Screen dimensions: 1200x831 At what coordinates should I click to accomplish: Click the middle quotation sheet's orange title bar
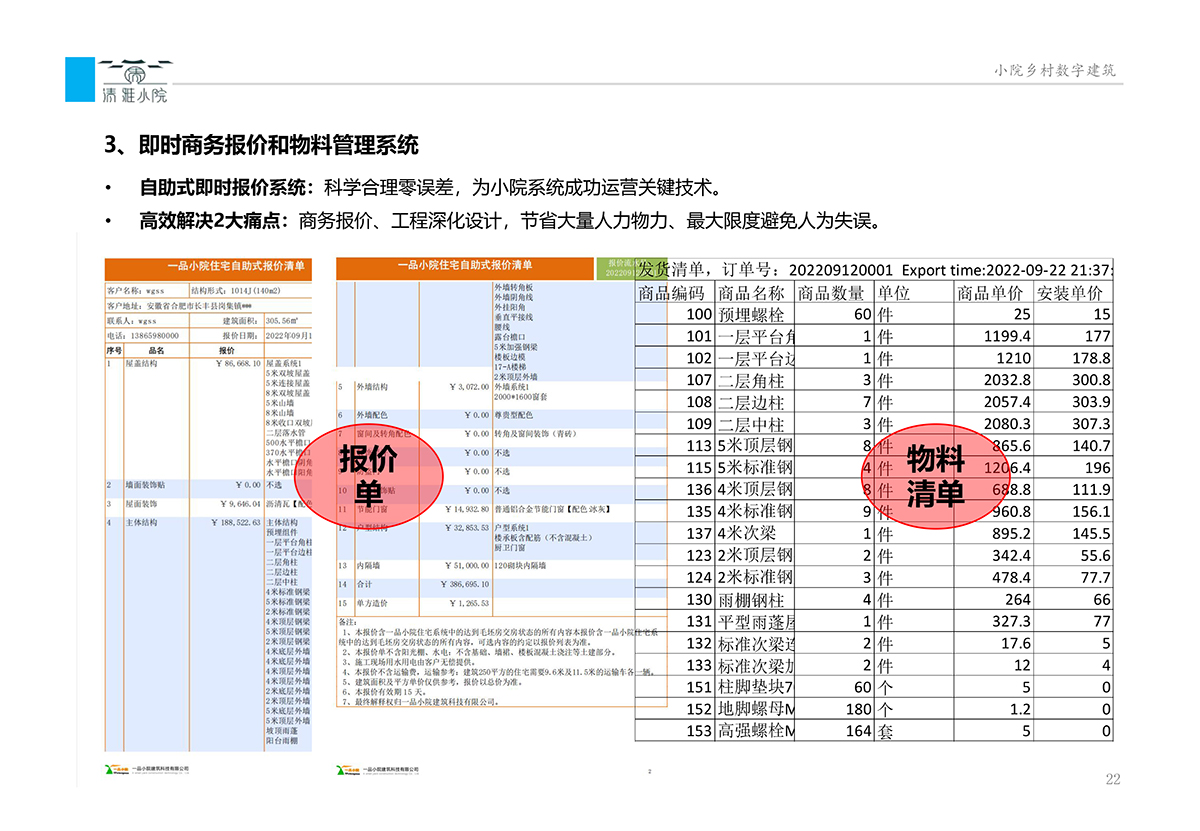coord(465,266)
